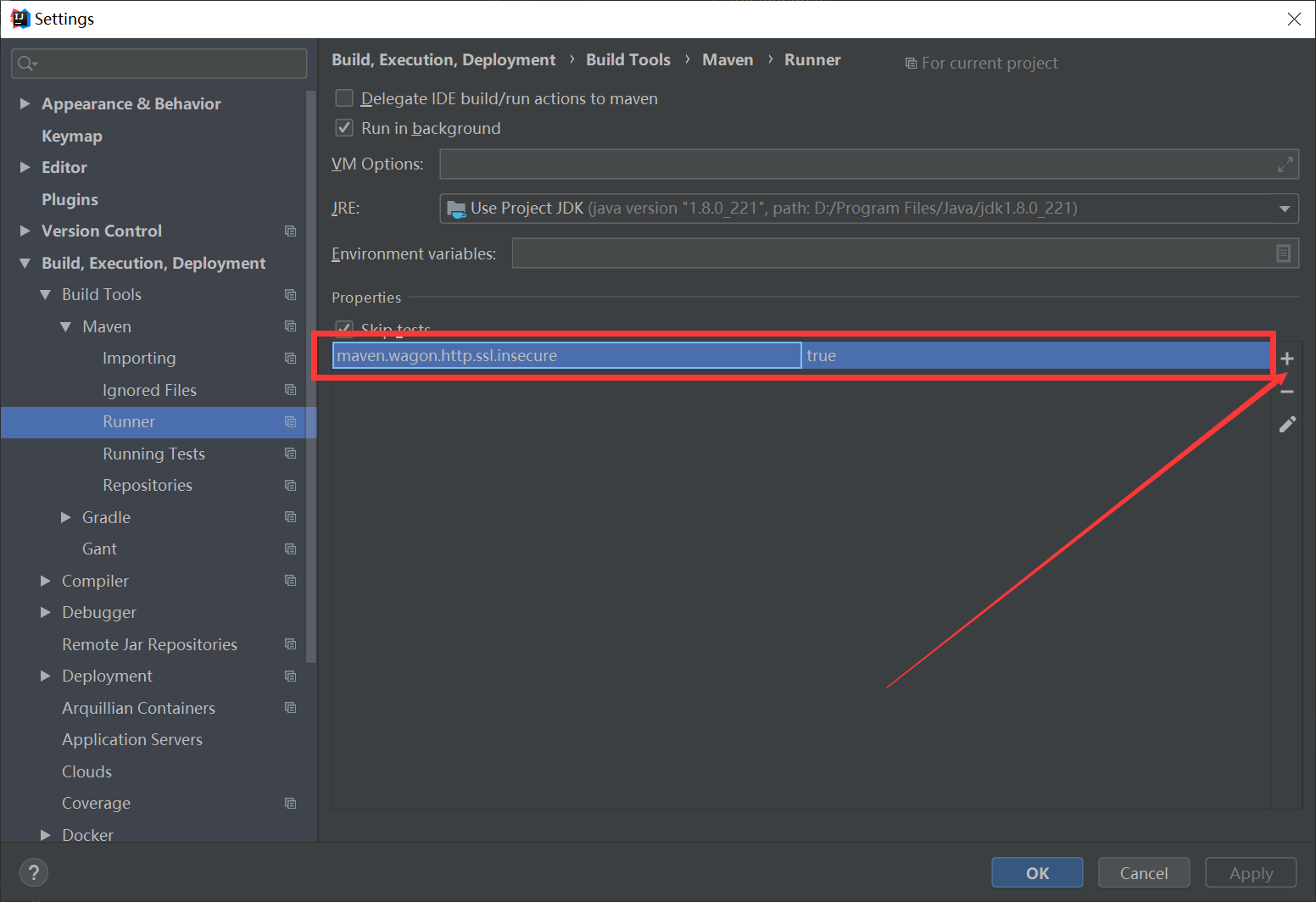Open the environment variables editor icon

click(x=1284, y=253)
